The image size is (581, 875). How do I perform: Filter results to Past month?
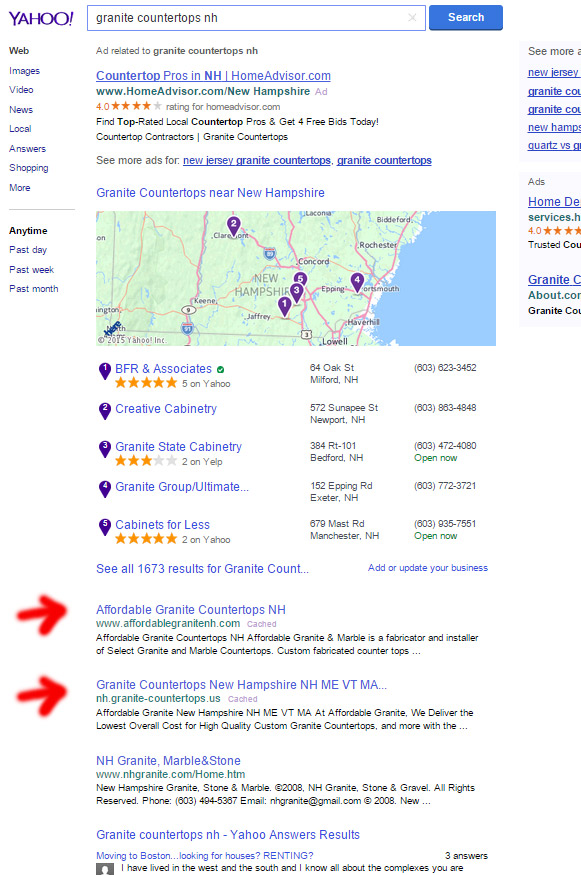(33, 289)
